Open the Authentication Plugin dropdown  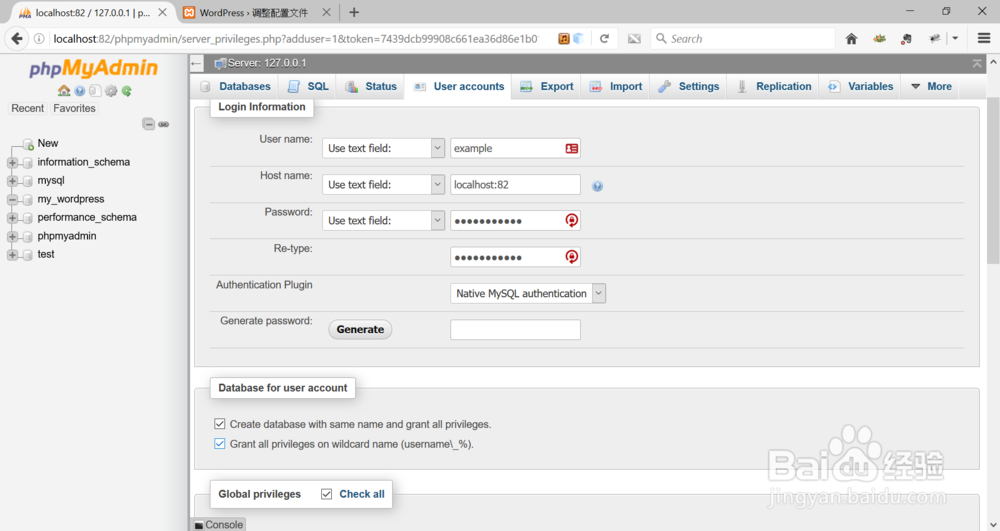coord(528,293)
